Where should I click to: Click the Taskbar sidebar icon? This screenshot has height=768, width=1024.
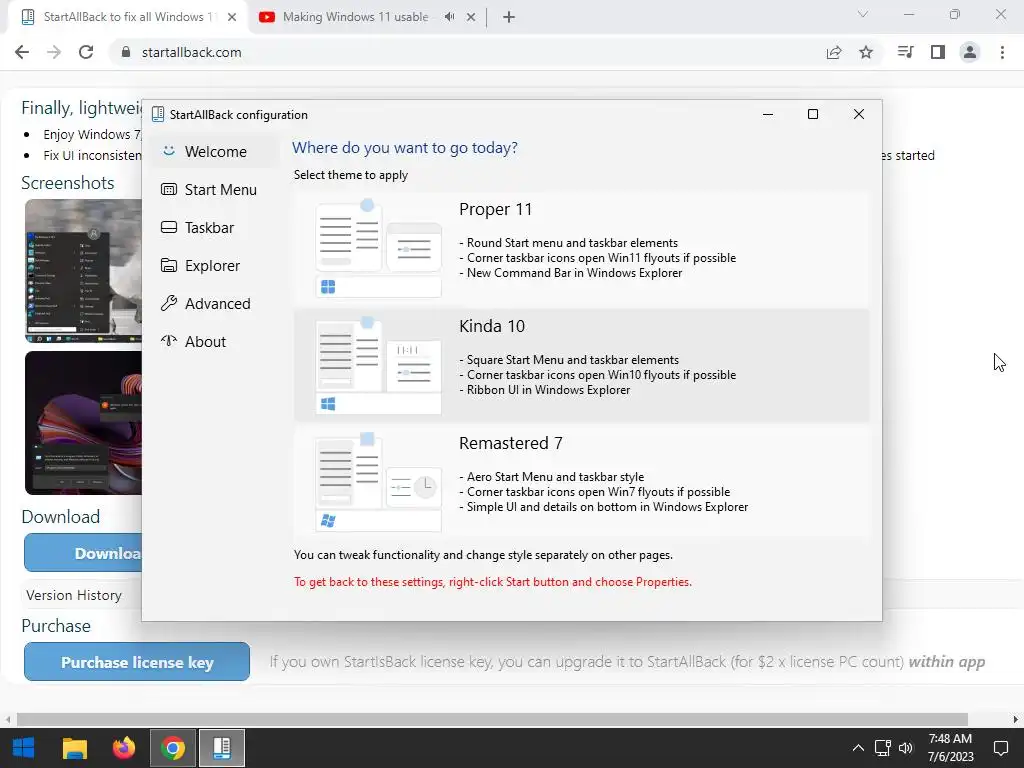[x=168, y=227]
